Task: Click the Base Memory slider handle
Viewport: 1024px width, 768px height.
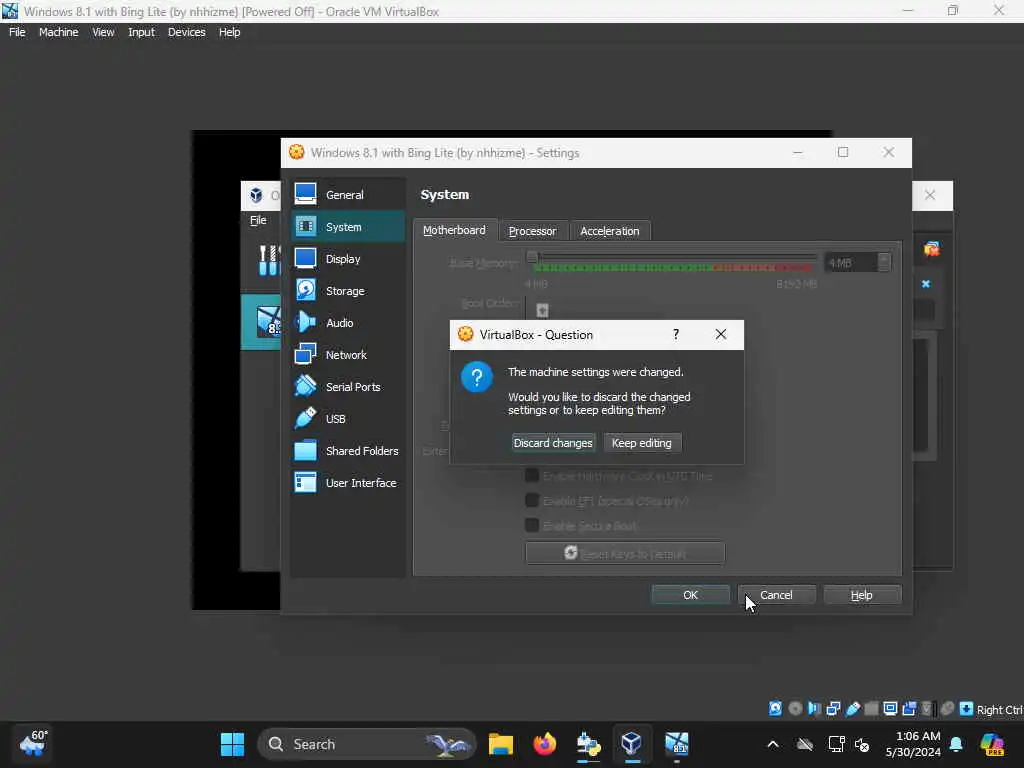Action: click(532, 257)
